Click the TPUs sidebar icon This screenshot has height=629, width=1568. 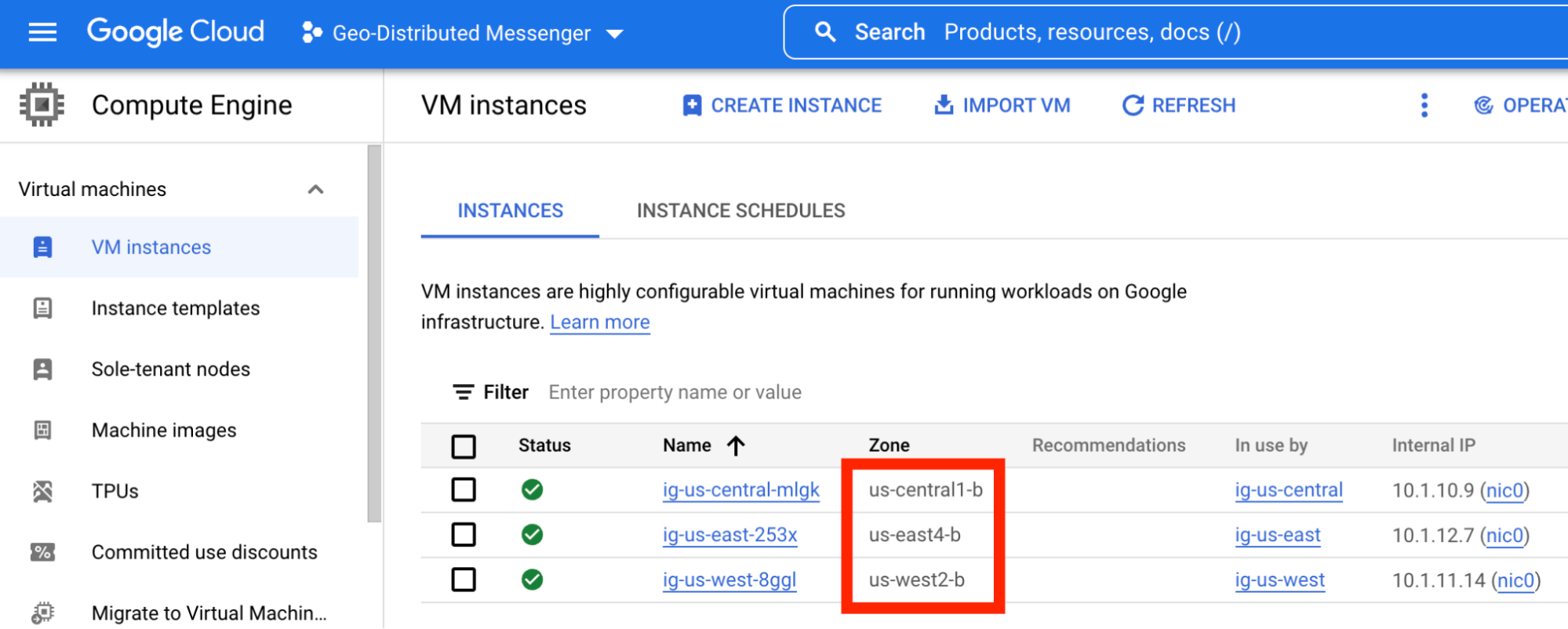click(43, 491)
